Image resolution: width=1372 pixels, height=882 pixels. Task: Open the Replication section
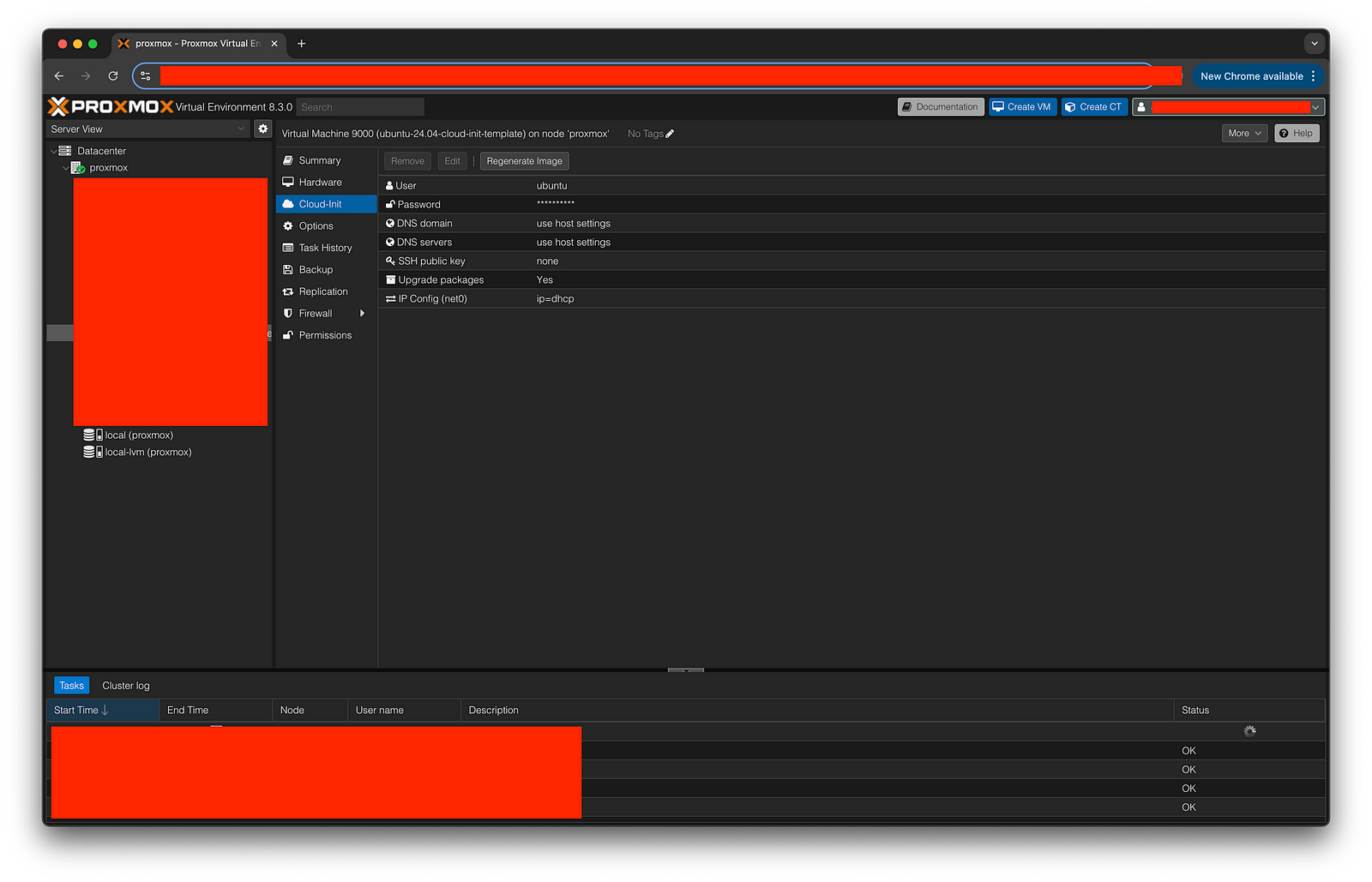click(x=326, y=291)
